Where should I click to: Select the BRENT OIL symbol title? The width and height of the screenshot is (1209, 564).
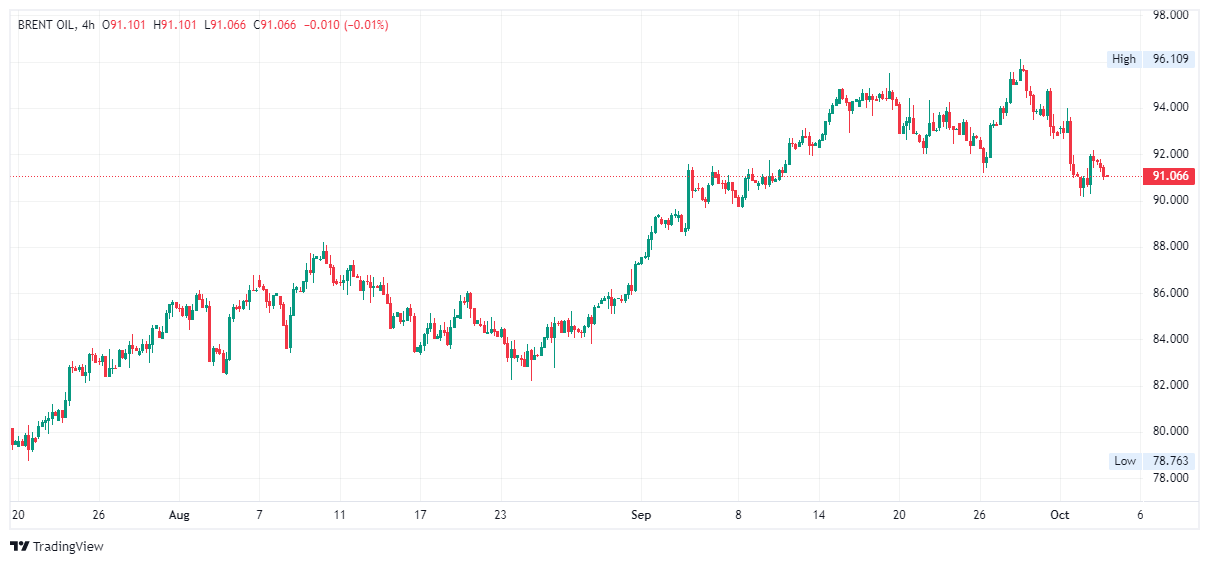tap(48, 24)
